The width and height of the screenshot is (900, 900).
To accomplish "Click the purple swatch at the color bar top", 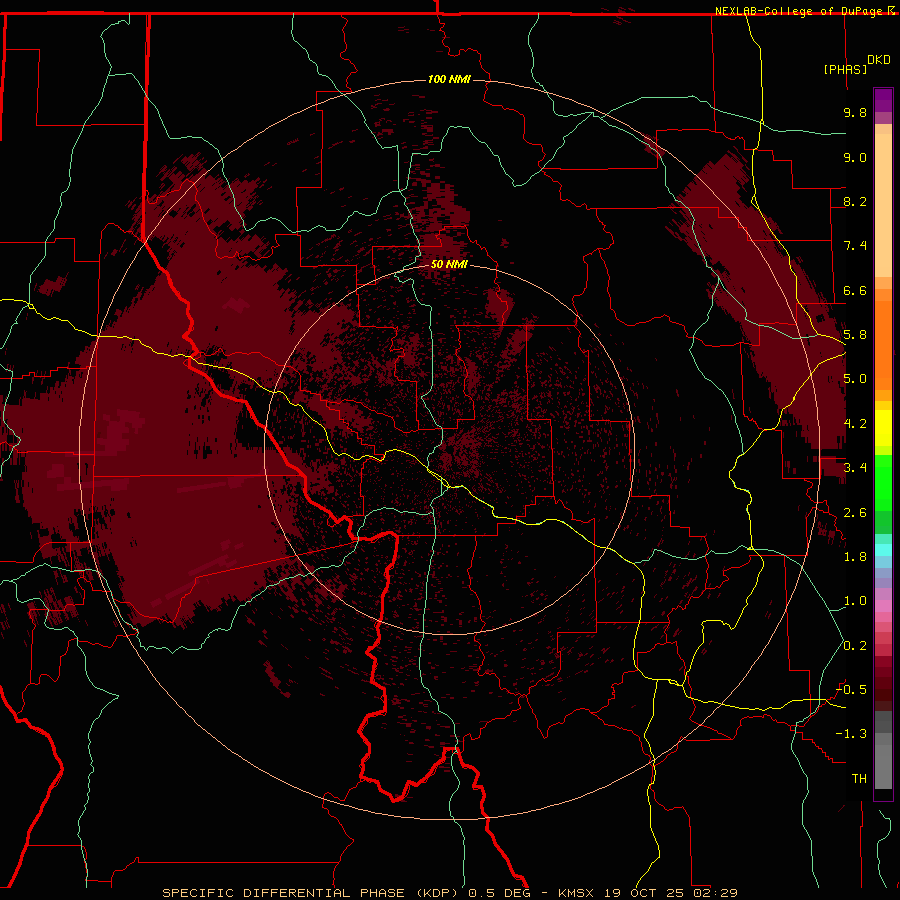I will click(883, 100).
